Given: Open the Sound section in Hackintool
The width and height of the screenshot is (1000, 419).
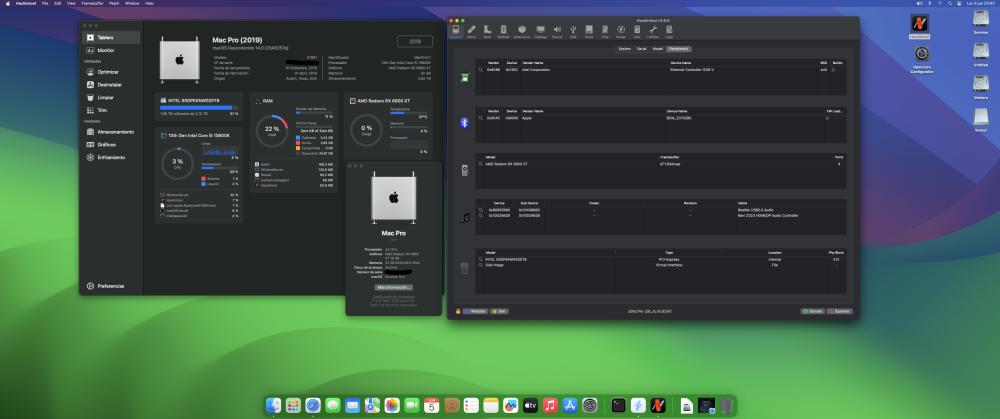Looking at the screenshot, I should tap(557, 31).
